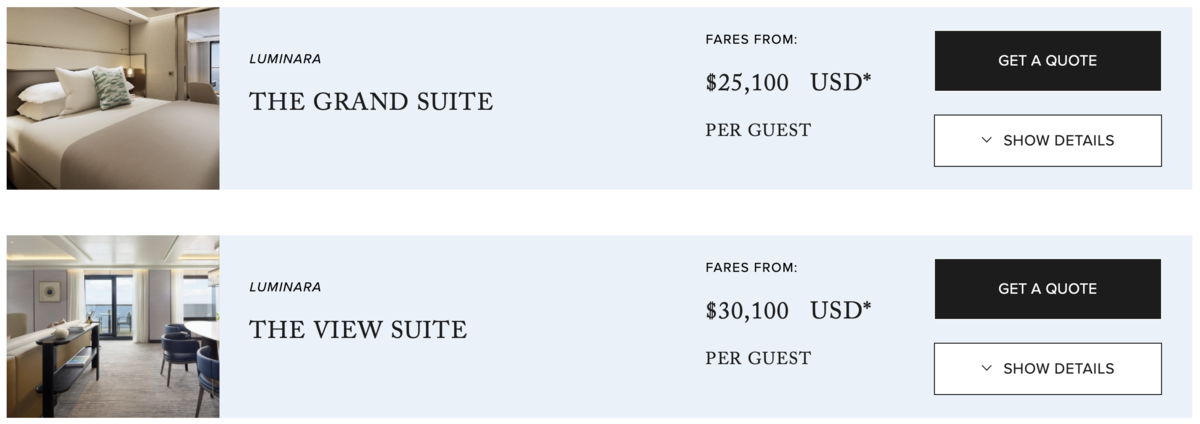Image resolution: width=1200 pixels, height=424 pixels.
Task: Click Per Guest text under $30,100
Action: tap(758, 358)
